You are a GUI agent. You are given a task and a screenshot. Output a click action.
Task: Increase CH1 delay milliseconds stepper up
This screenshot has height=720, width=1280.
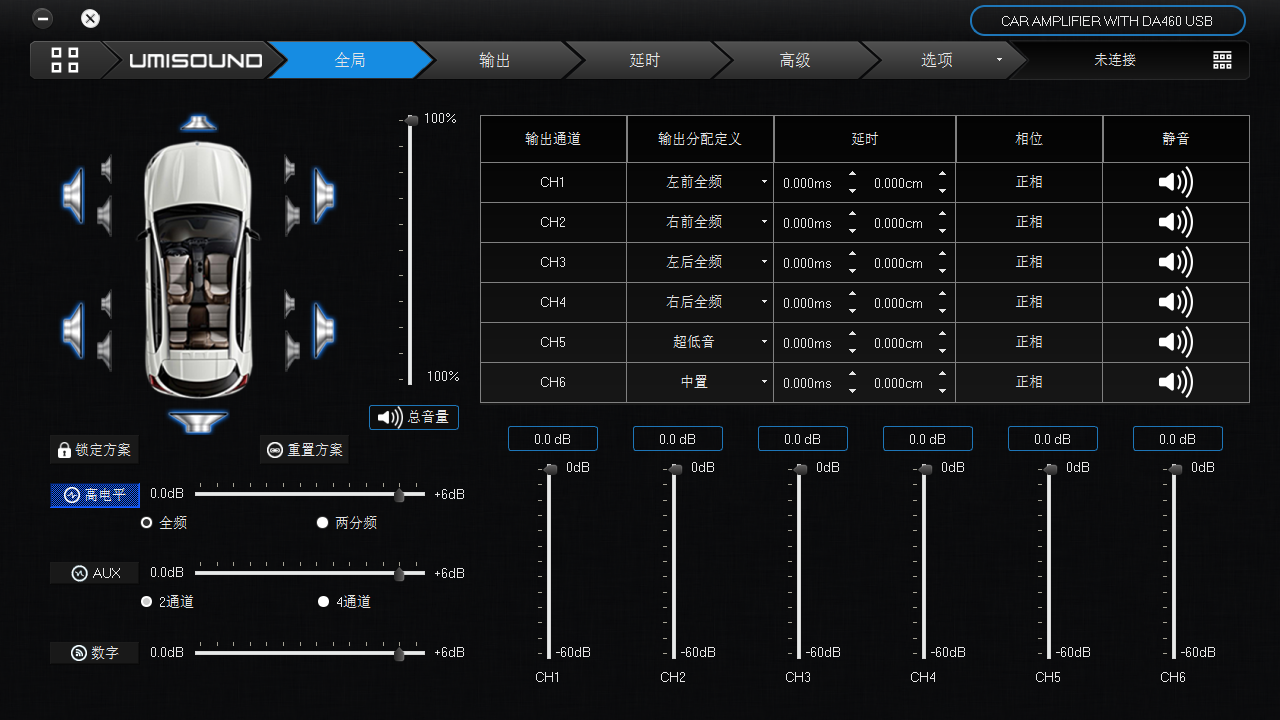coord(852,175)
